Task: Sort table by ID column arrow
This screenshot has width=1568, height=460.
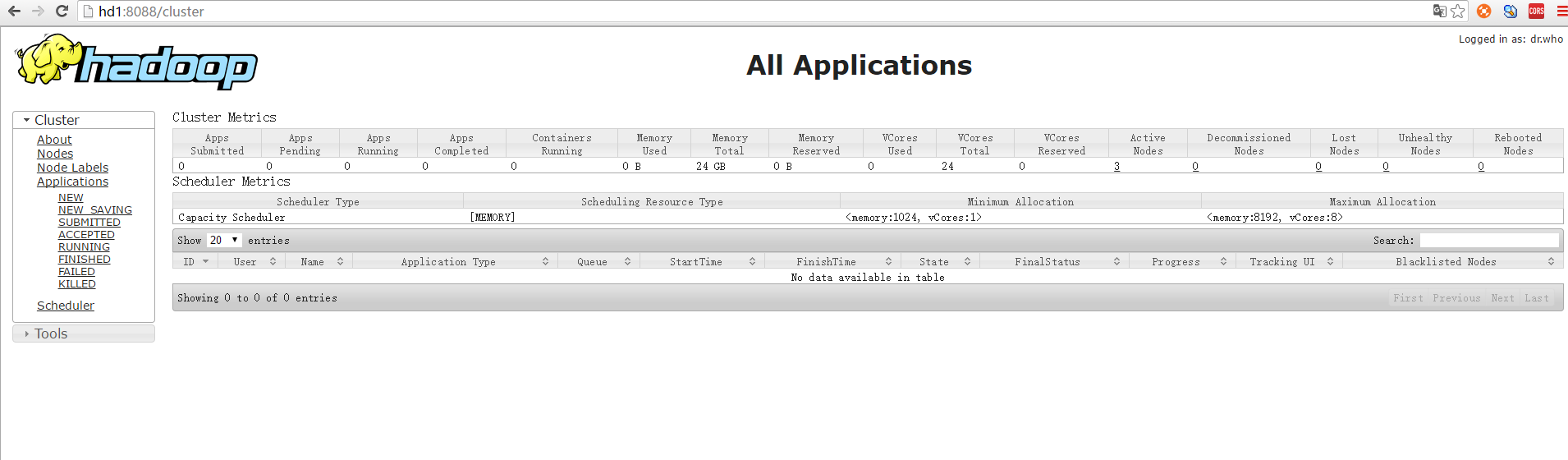Action: coord(205,261)
